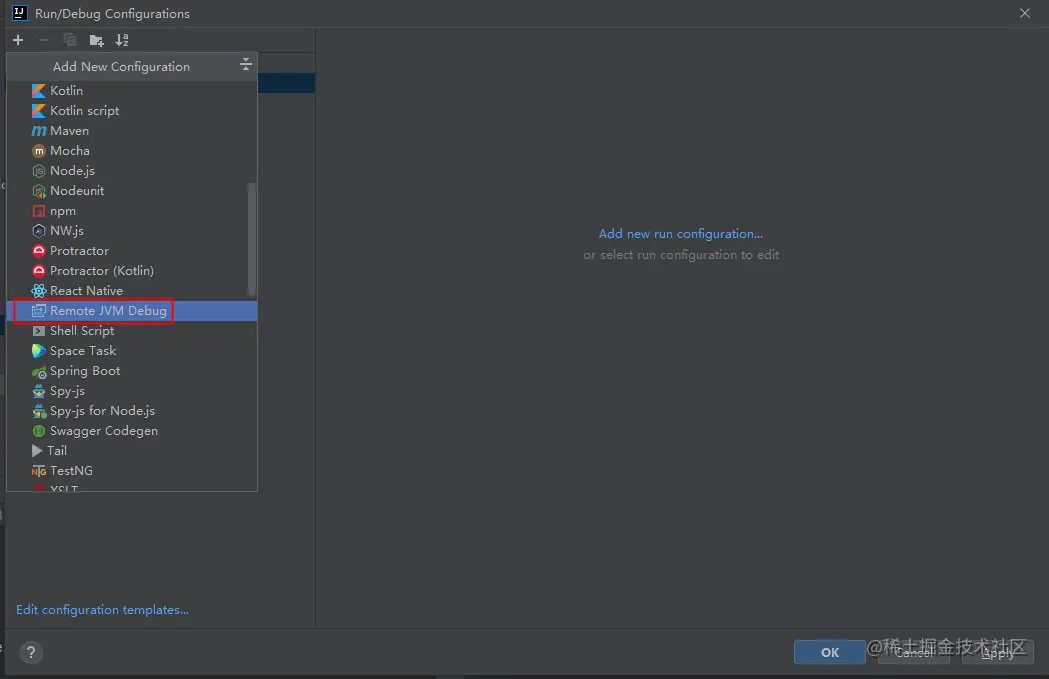1049x679 pixels.
Task: Click Add new run configuration link
Action: [x=680, y=233]
